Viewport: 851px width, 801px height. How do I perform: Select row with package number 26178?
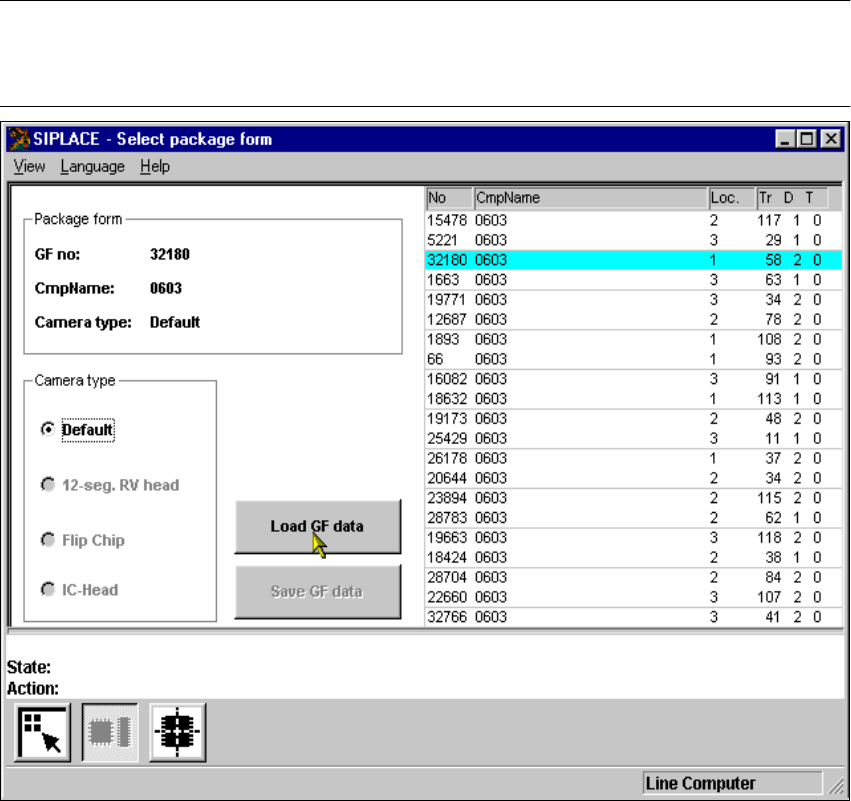[633, 458]
